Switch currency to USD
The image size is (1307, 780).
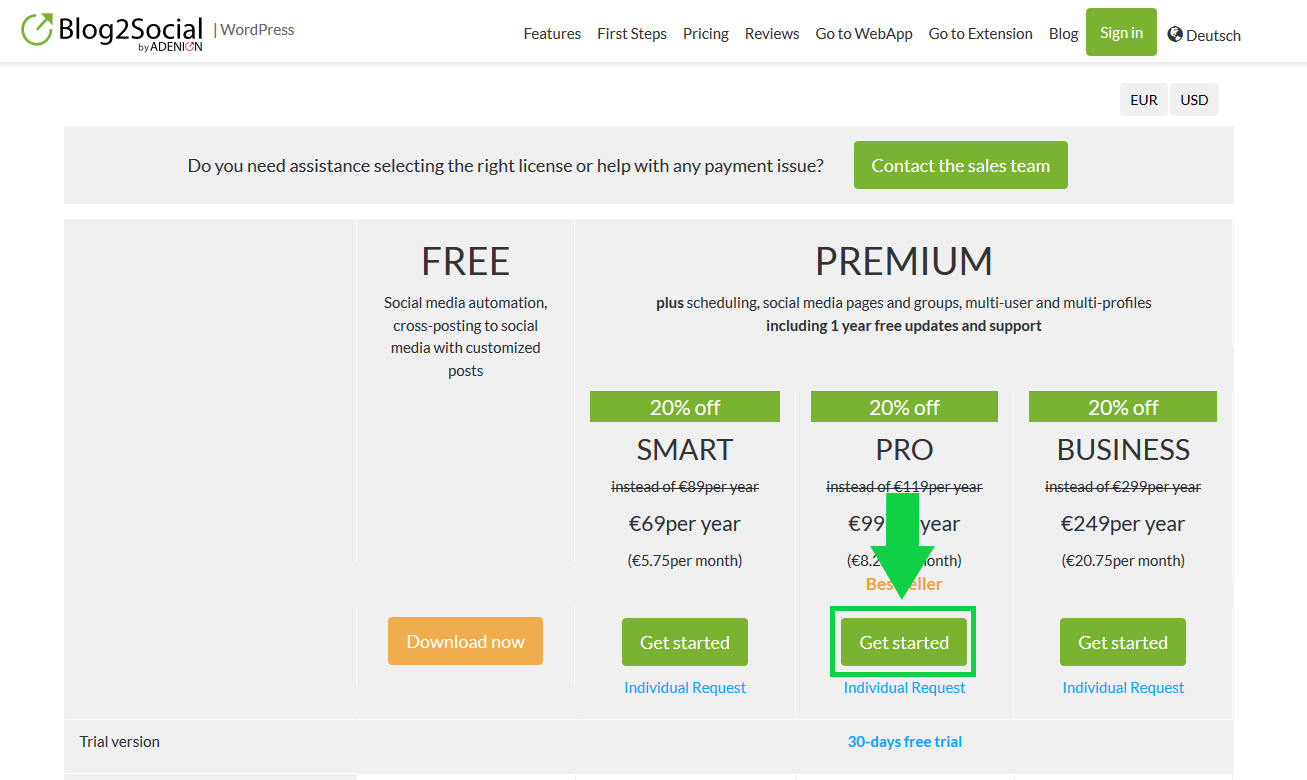(x=1194, y=100)
